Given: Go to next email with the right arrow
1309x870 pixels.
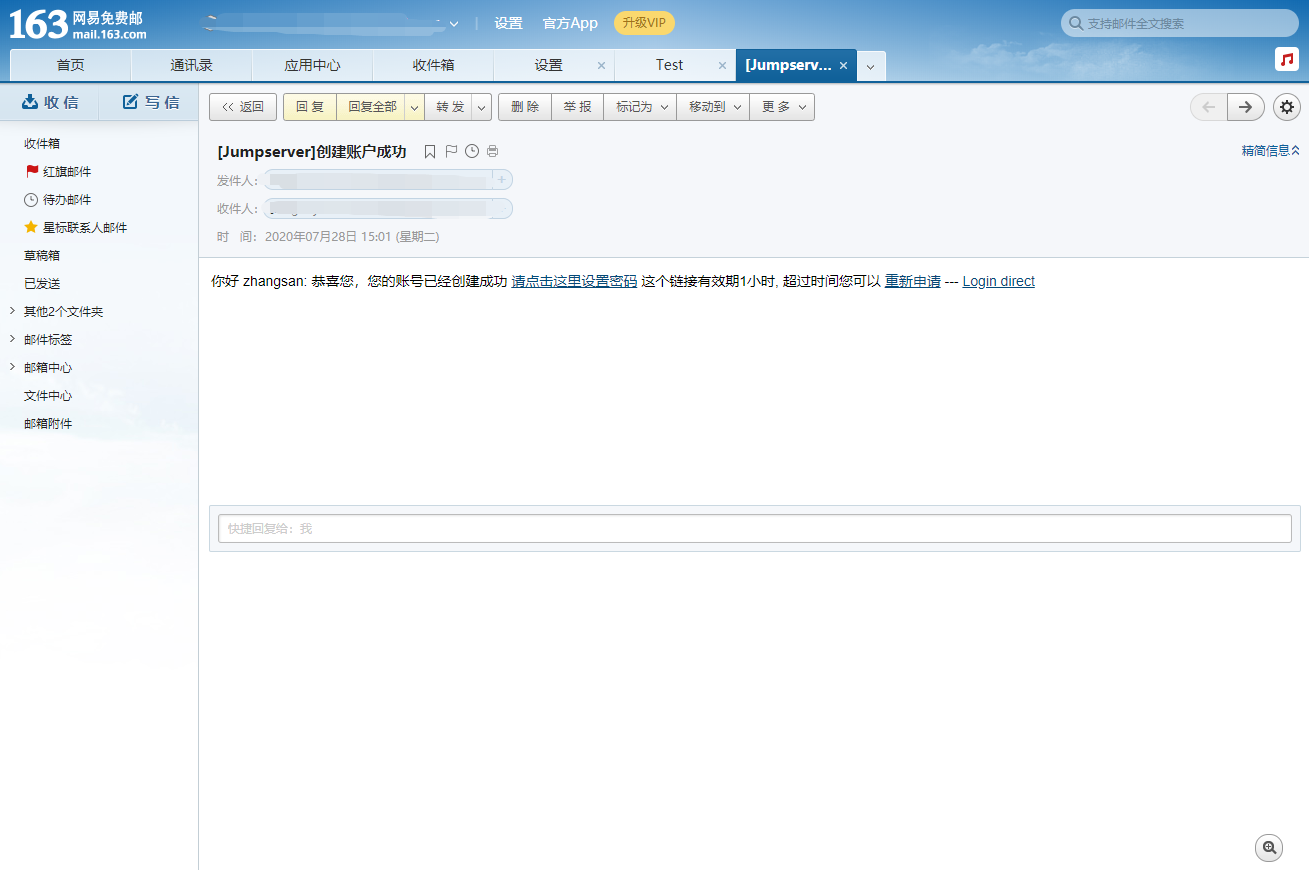Looking at the screenshot, I should 1245,107.
